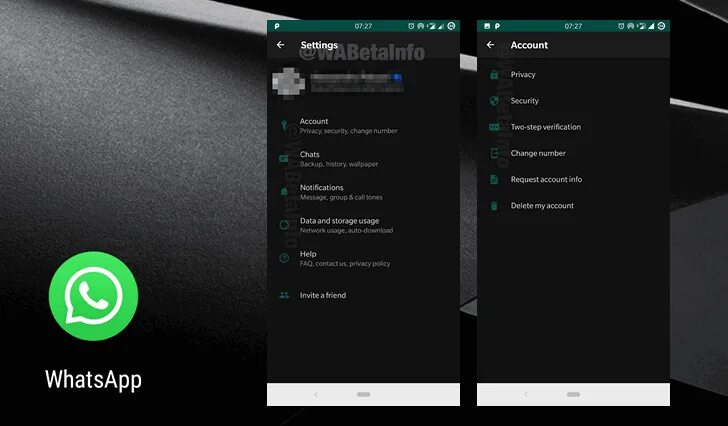Tap back chevron in Account phone navigation bar

point(526,394)
